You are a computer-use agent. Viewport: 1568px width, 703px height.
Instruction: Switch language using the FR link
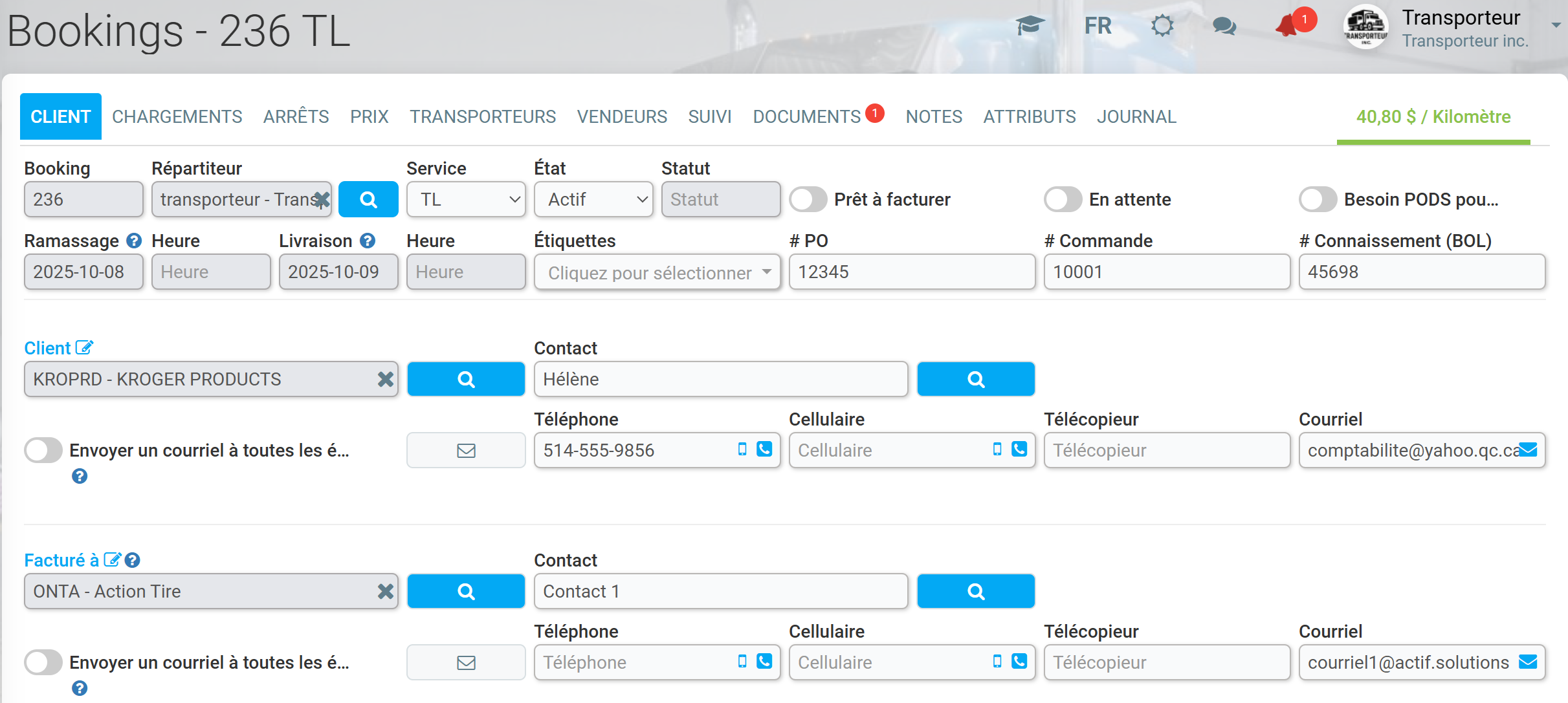[x=1098, y=26]
